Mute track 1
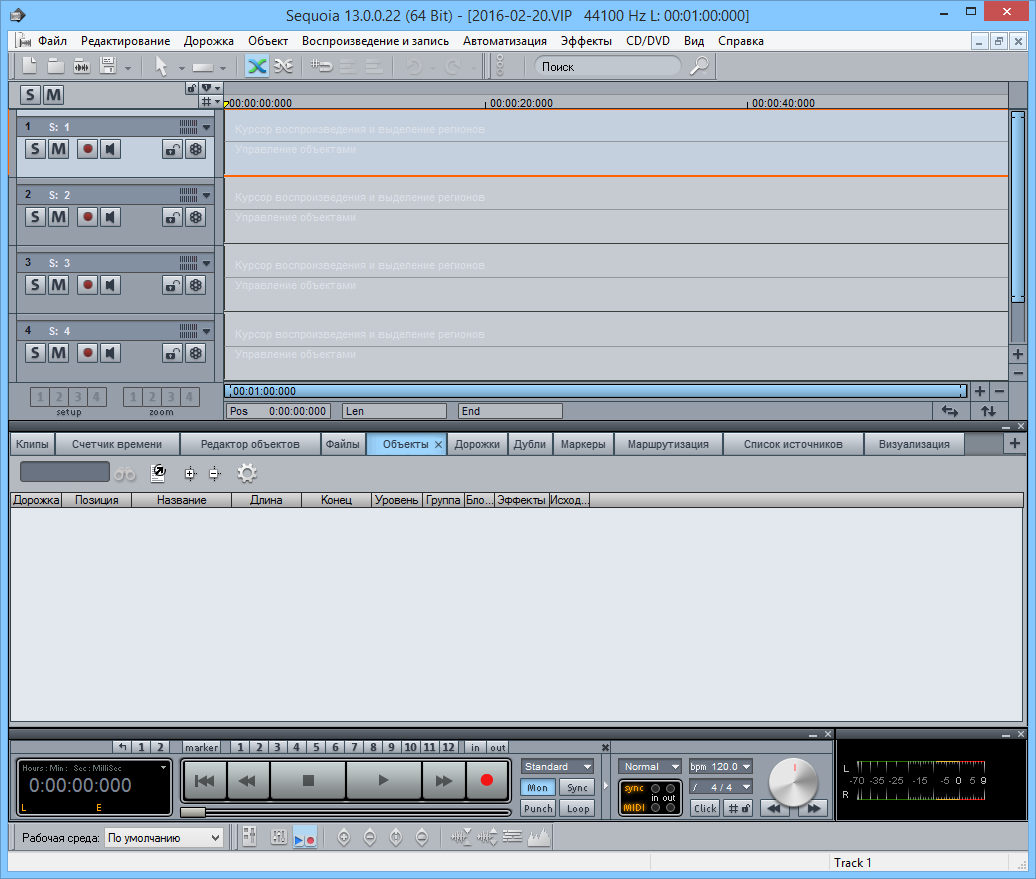The image size is (1036, 879). [59, 149]
